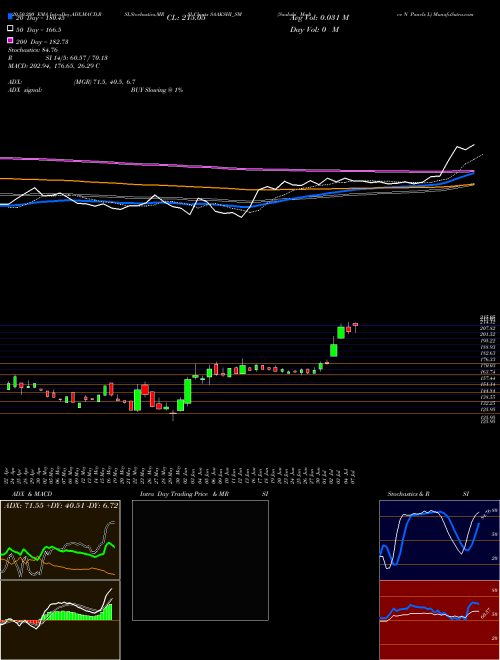Click the 201.52 price axis label
The height and width of the screenshot is (660, 500).
pos(488,334)
